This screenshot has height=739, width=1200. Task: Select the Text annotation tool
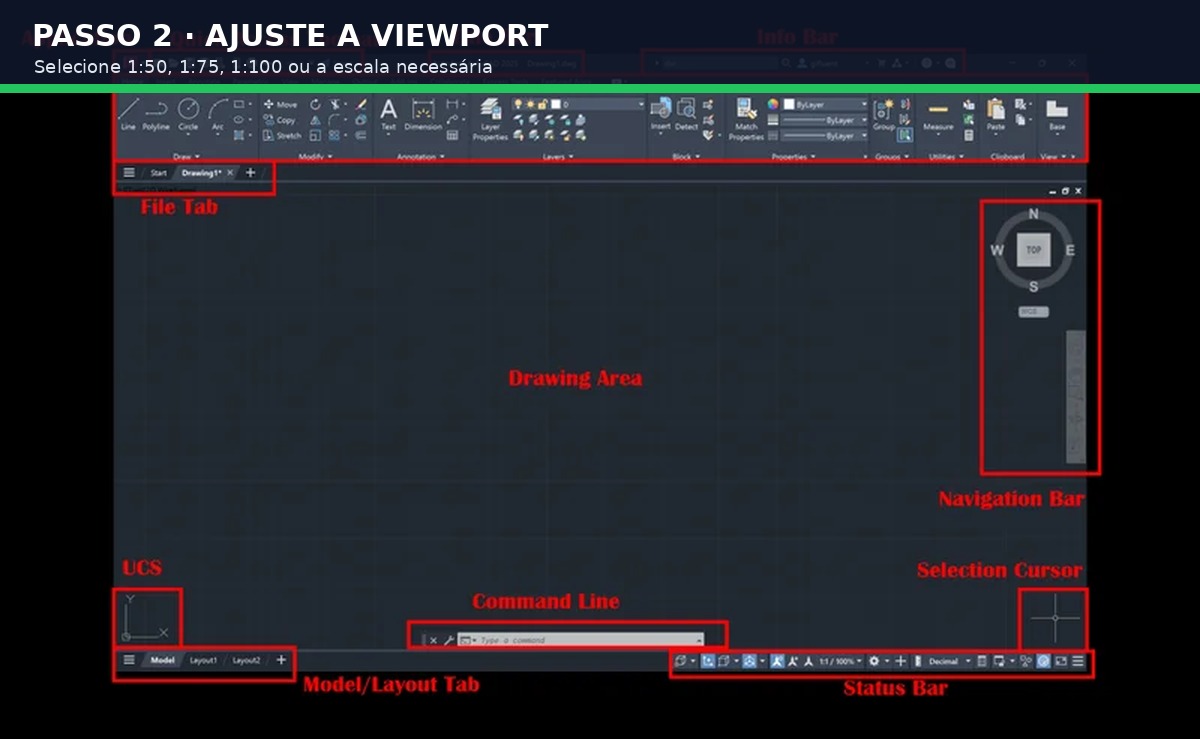coord(389,114)
